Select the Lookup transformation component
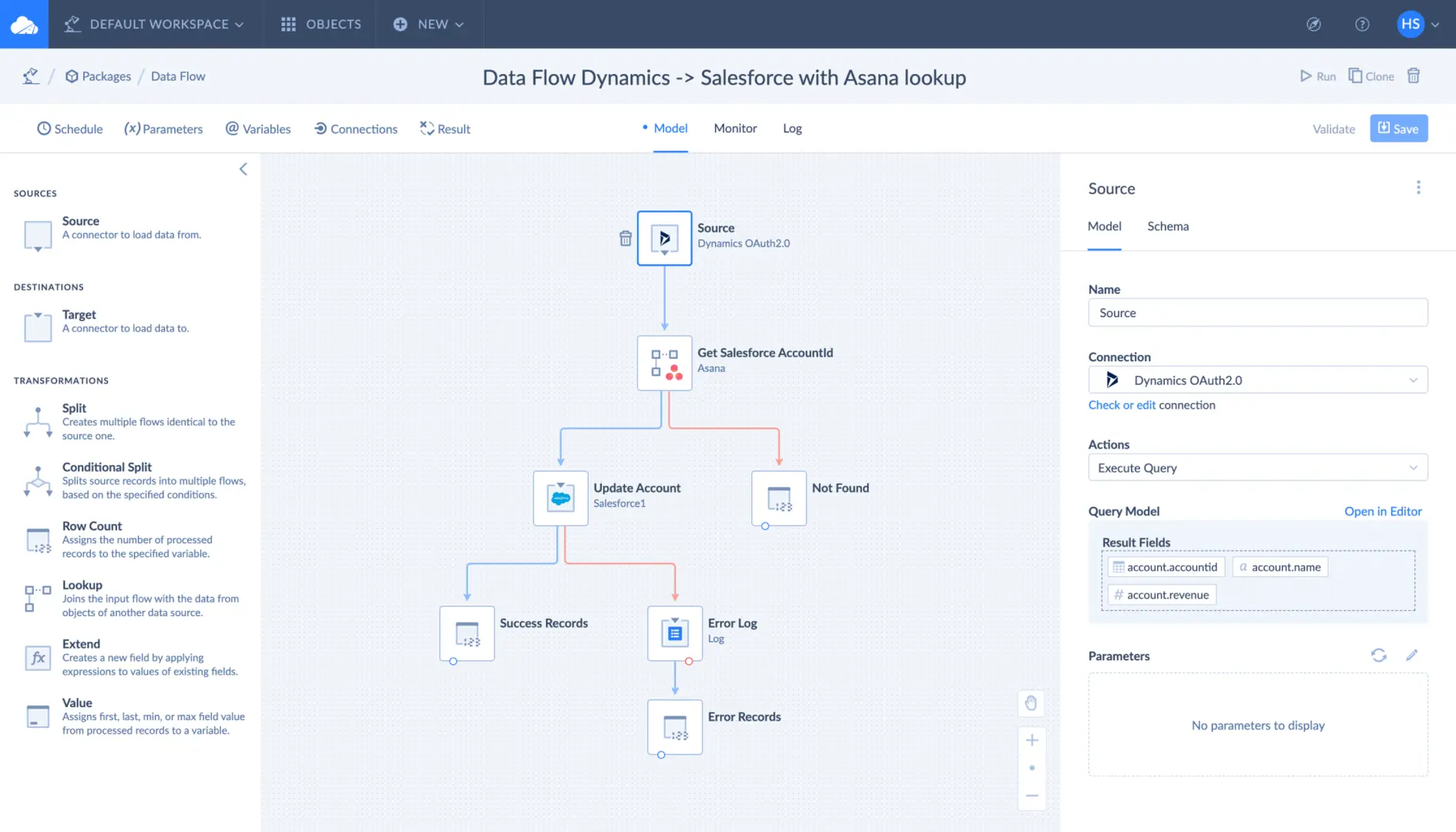Viewport: 1456px width, 832px height. click(131, 598)
